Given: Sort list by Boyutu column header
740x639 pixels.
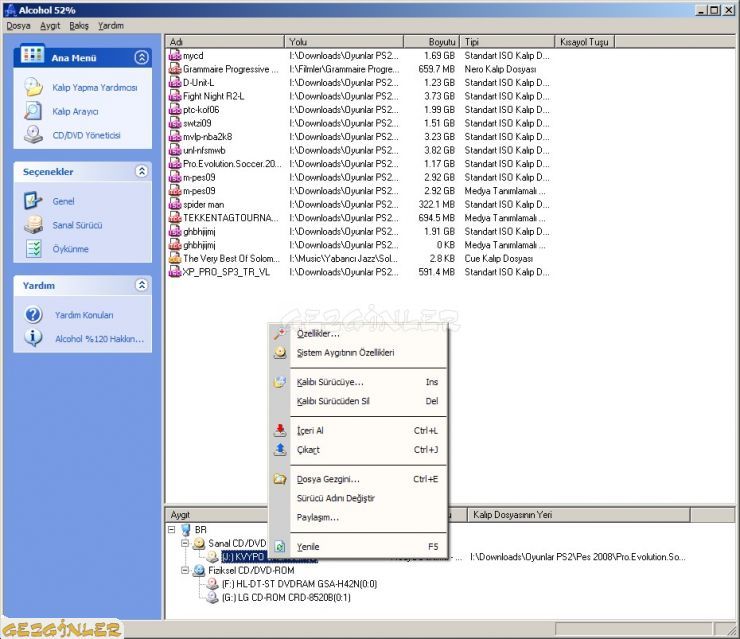Looking at the screenshot, I should [432, 42].
